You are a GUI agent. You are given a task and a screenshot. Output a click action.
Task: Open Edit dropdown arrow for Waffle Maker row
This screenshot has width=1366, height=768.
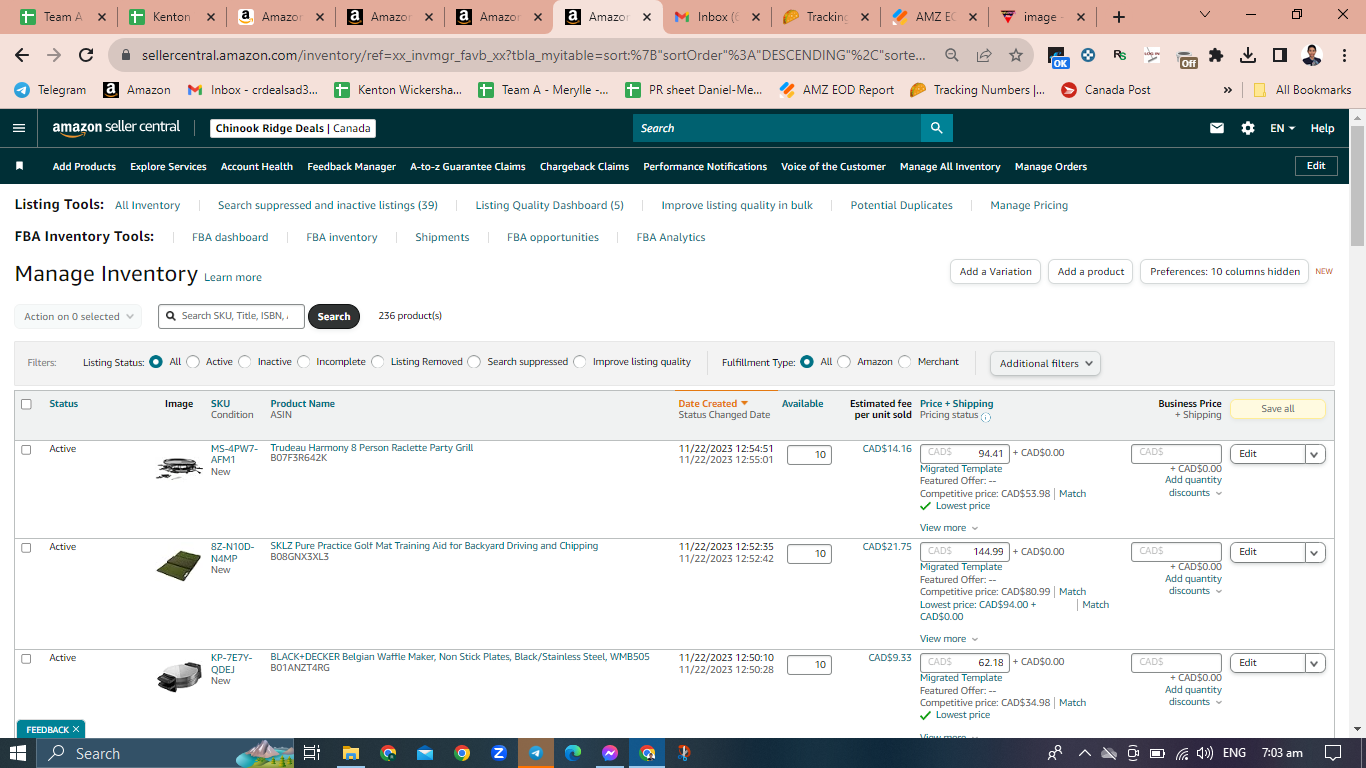pyautogui.click(x=1315, y=663)
